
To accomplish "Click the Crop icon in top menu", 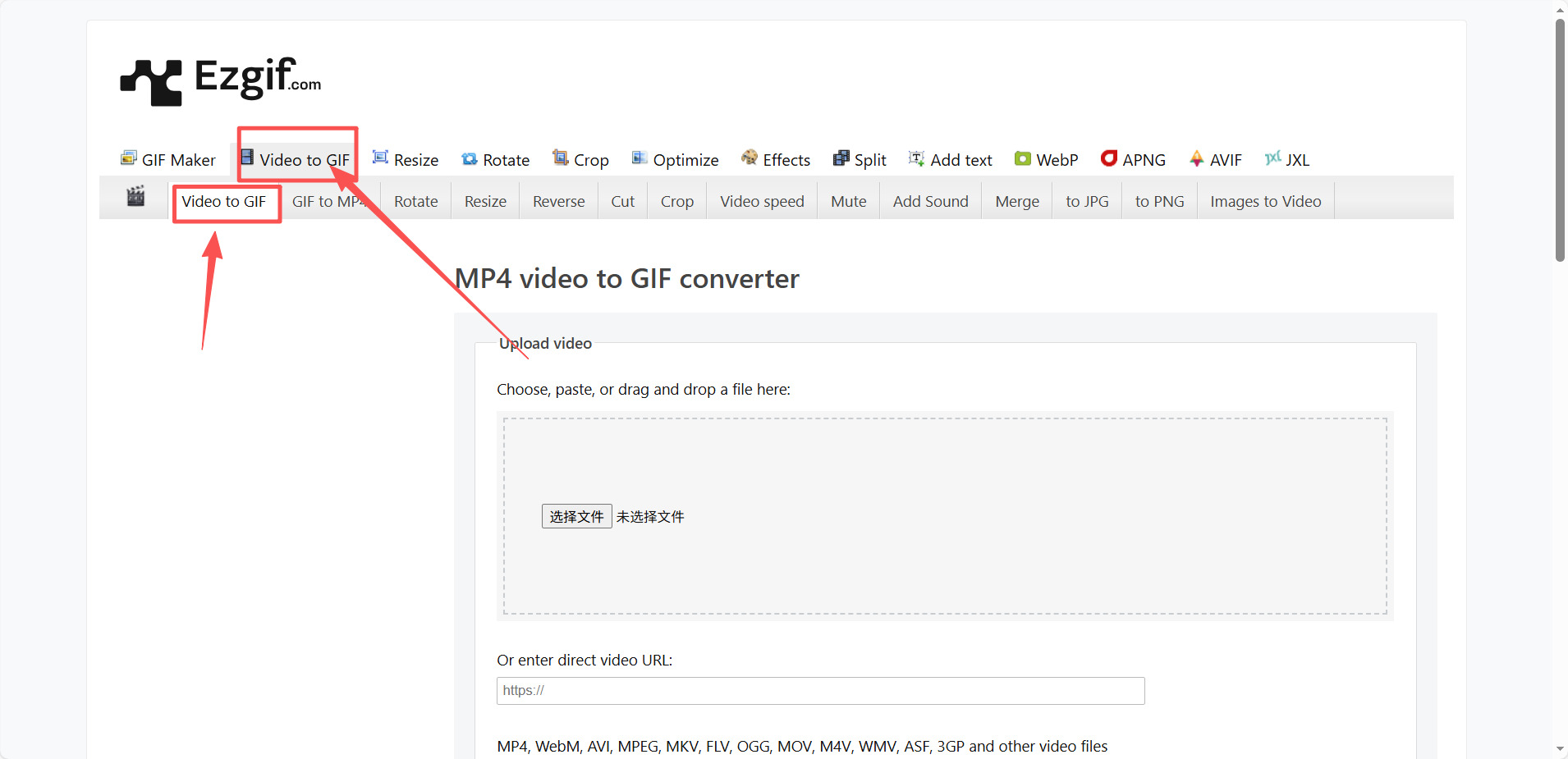I will (x=561, y=158).
